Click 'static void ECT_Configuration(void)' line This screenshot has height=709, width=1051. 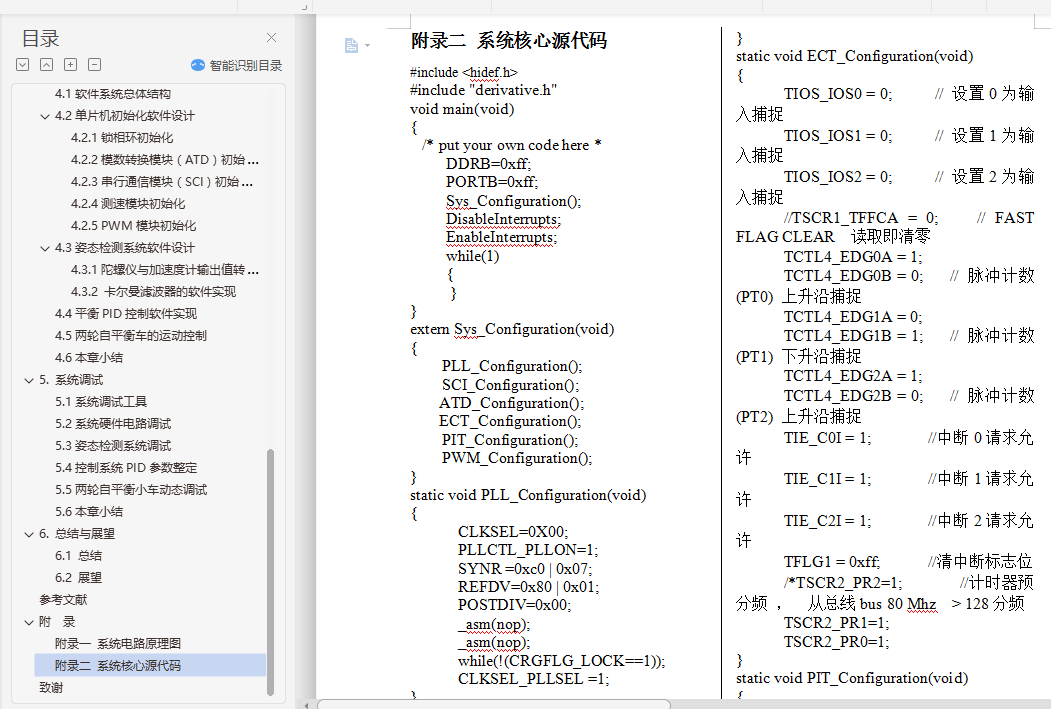pos(855,56)
